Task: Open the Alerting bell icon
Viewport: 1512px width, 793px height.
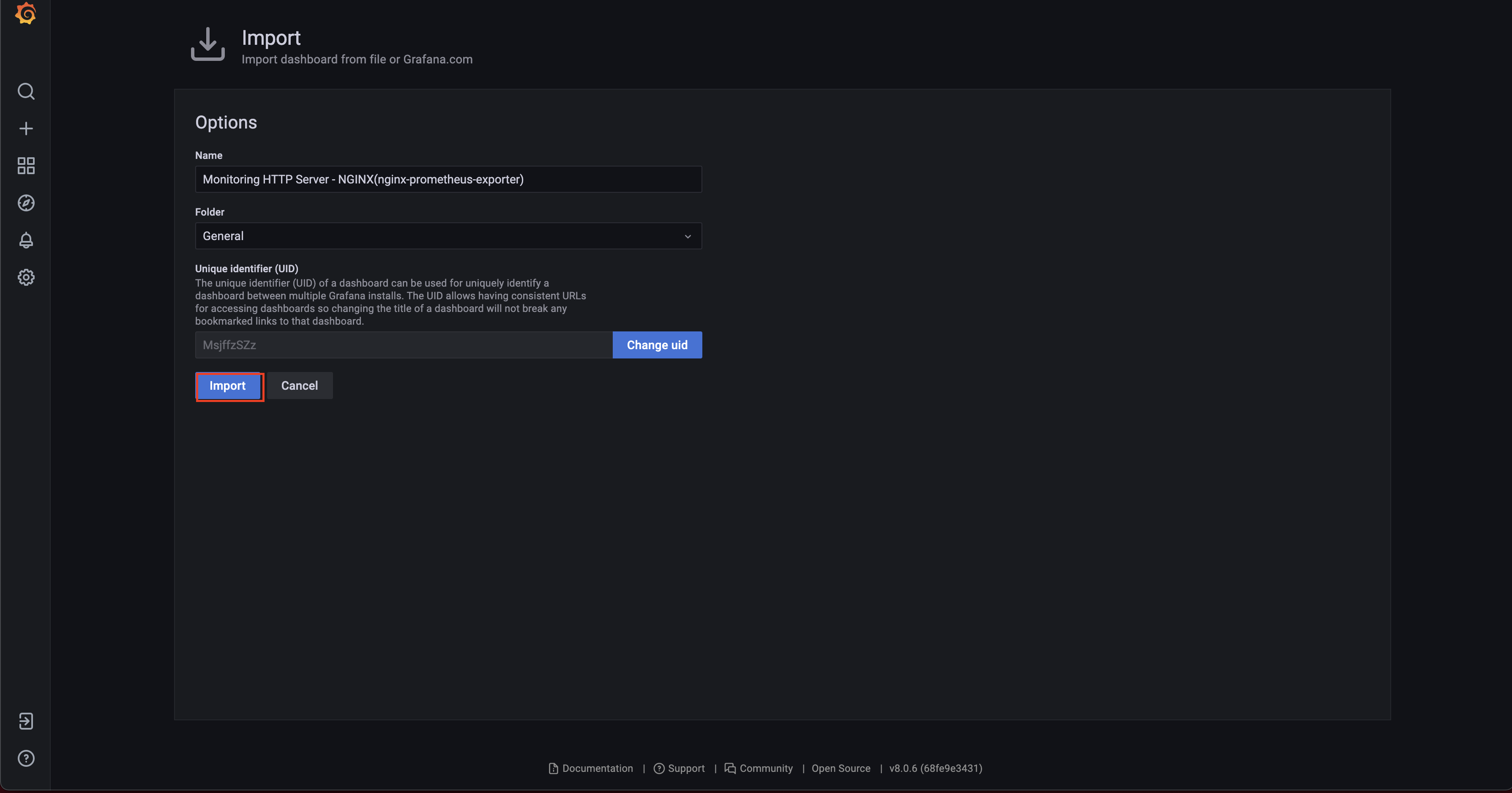Action: [26, 240]
